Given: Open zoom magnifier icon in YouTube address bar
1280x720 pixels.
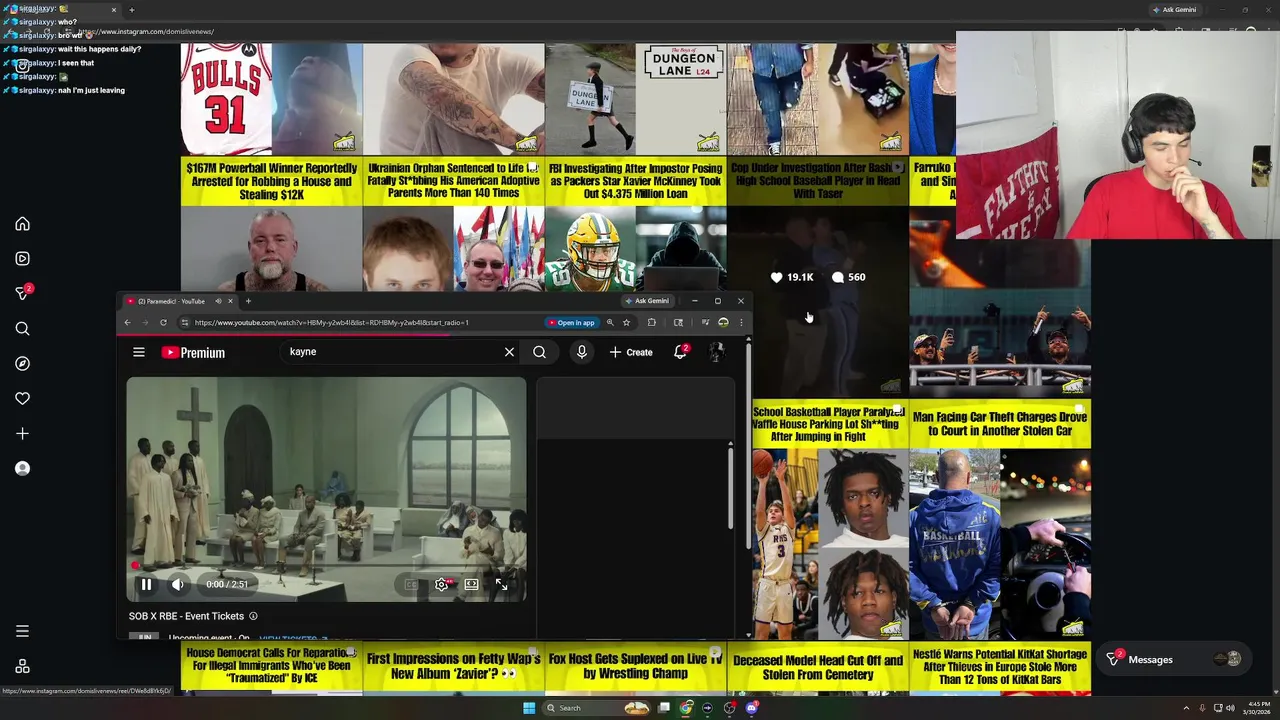Looking at the screenshot, I should click(x=609, y=322).
